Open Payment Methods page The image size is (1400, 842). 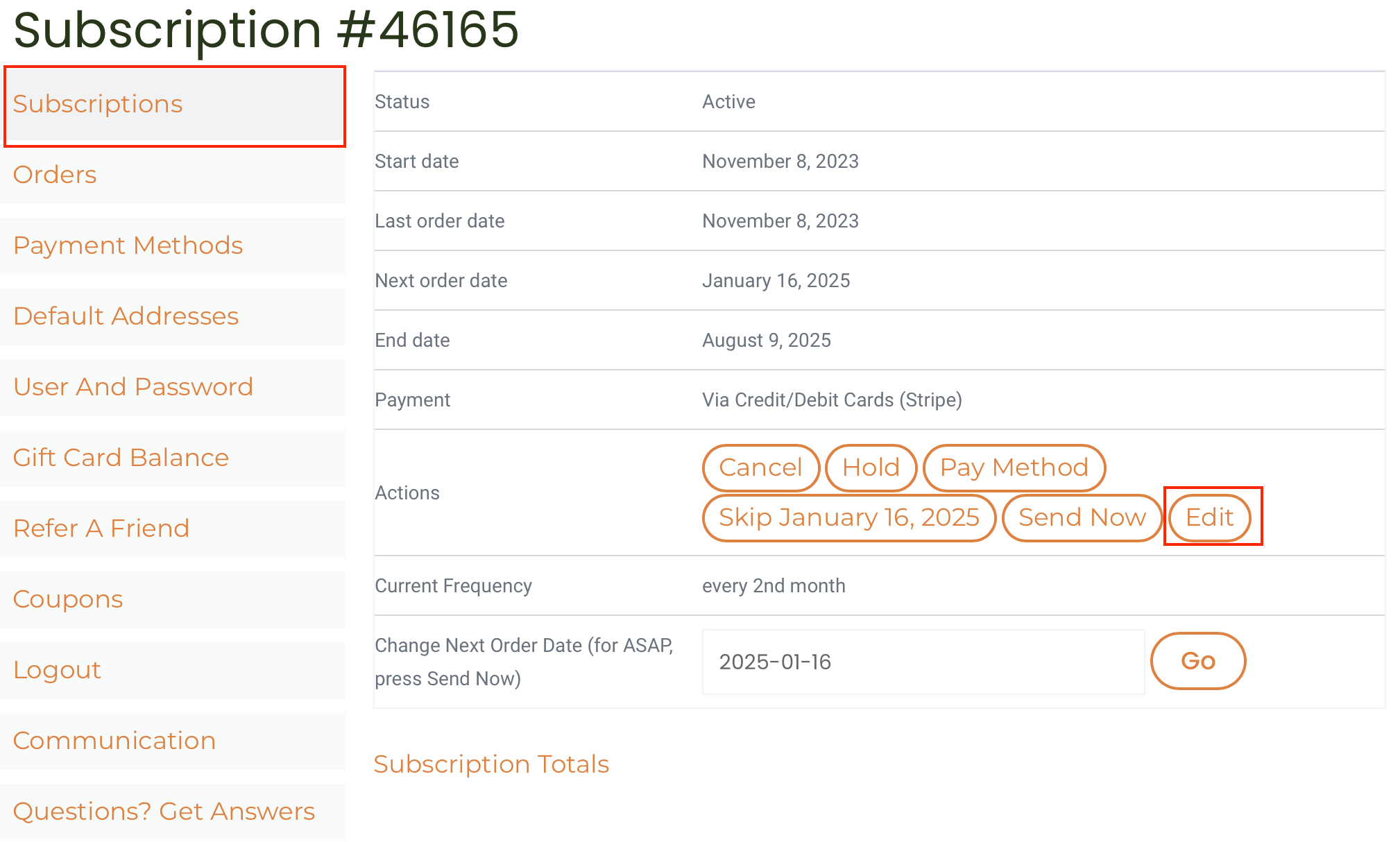point(128,246)
